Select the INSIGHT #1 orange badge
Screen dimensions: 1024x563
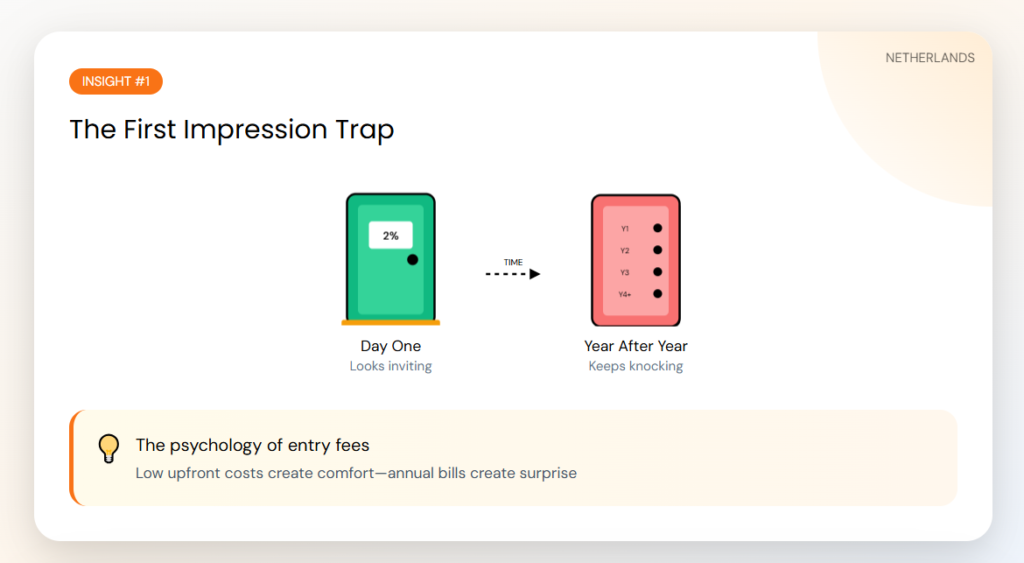(x=116, y=81)
